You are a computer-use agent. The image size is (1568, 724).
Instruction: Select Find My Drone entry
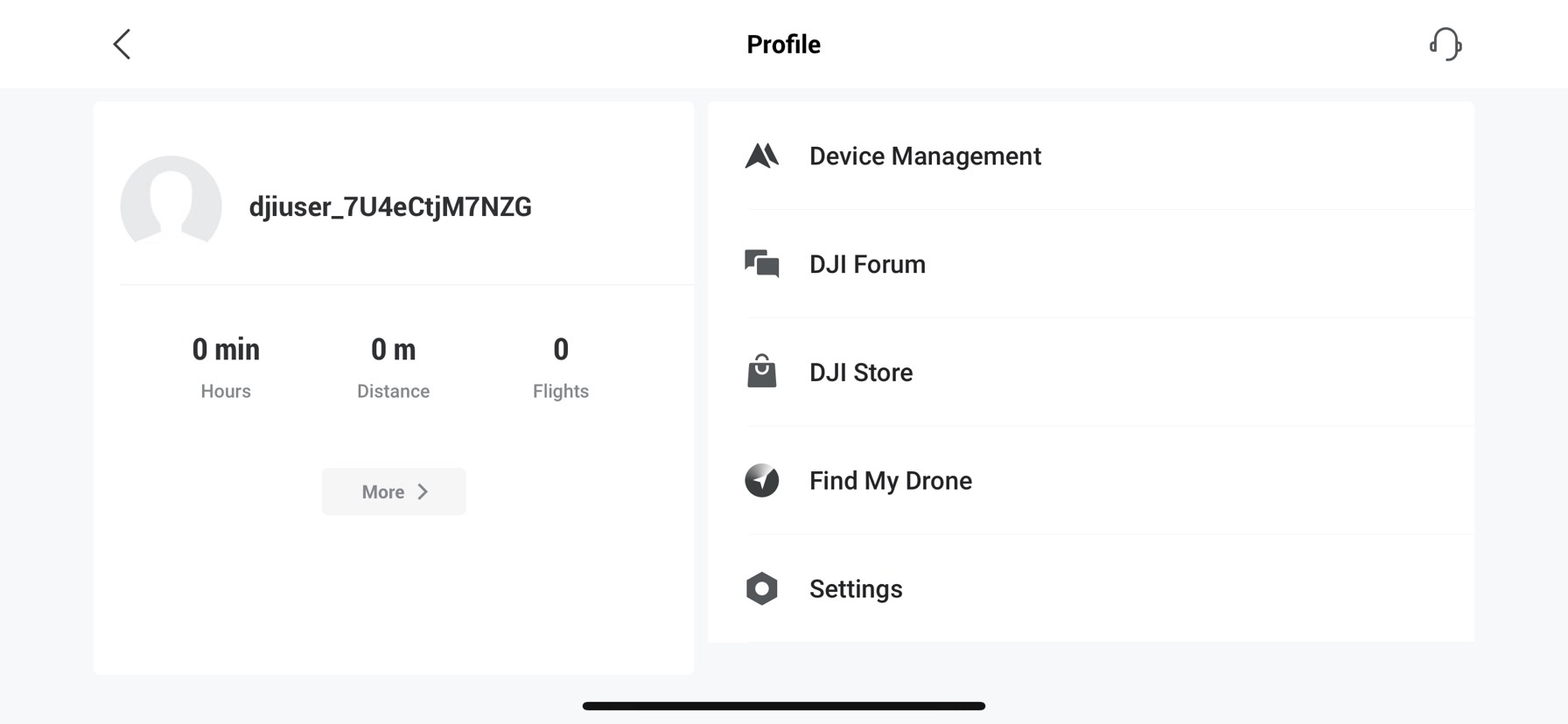tap(1091, 481)
